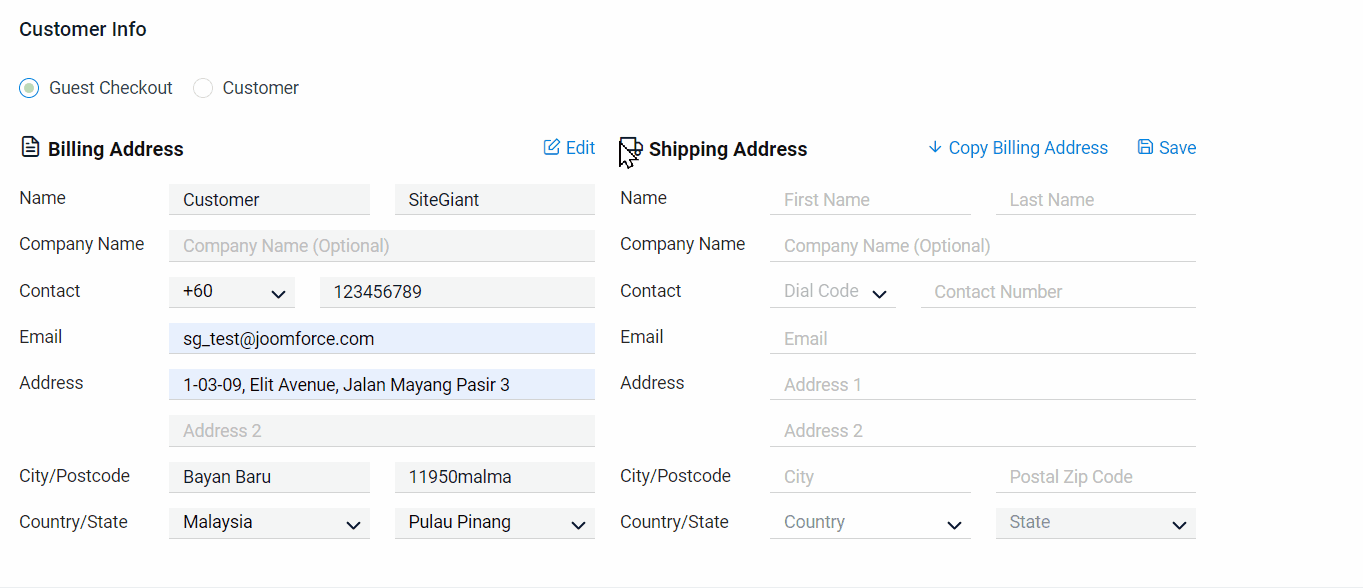Click the Copy Billing Address arrow icon
1363x588 pixels.
tap(935, 148)
